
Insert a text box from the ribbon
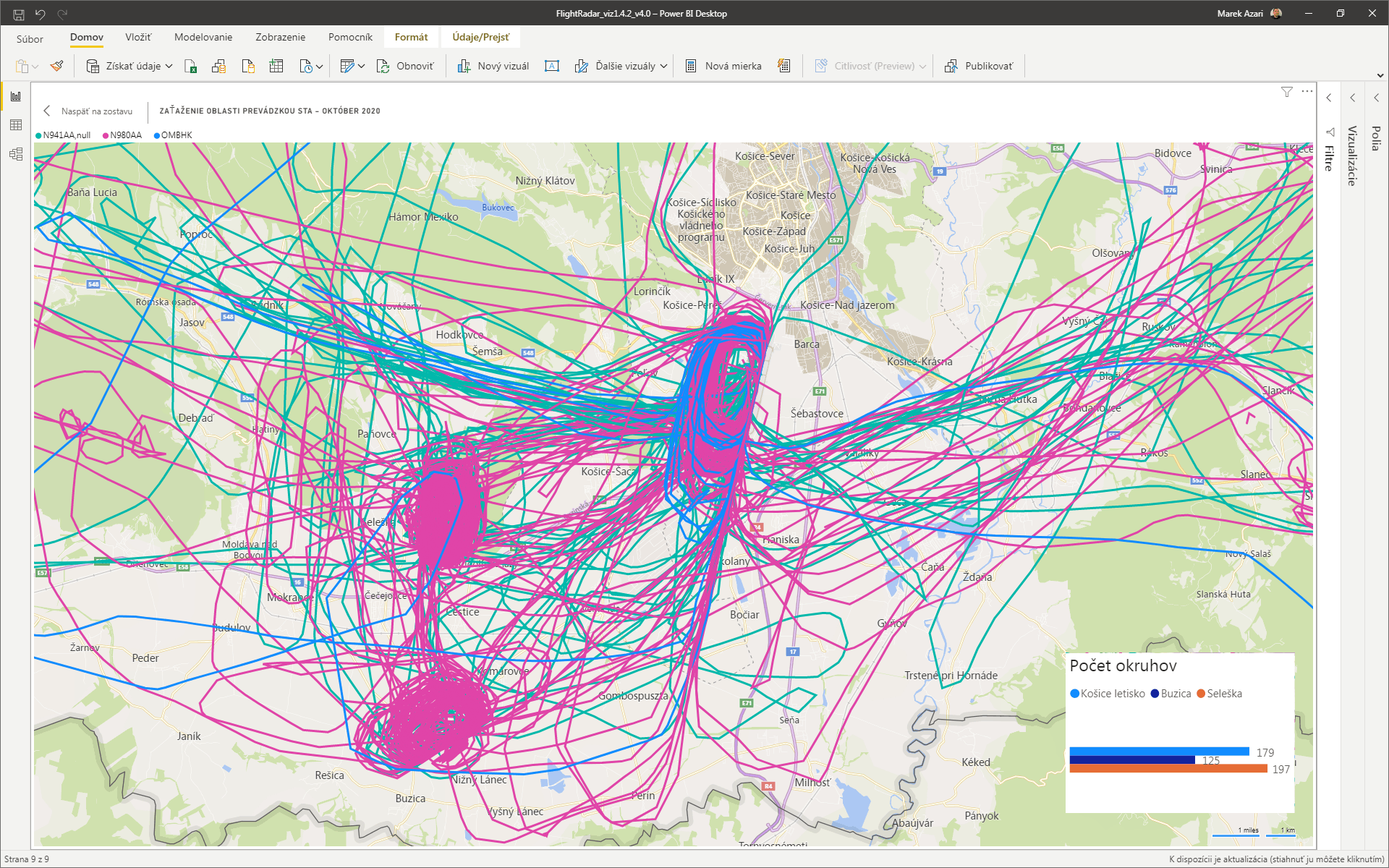tap(552, 66)
